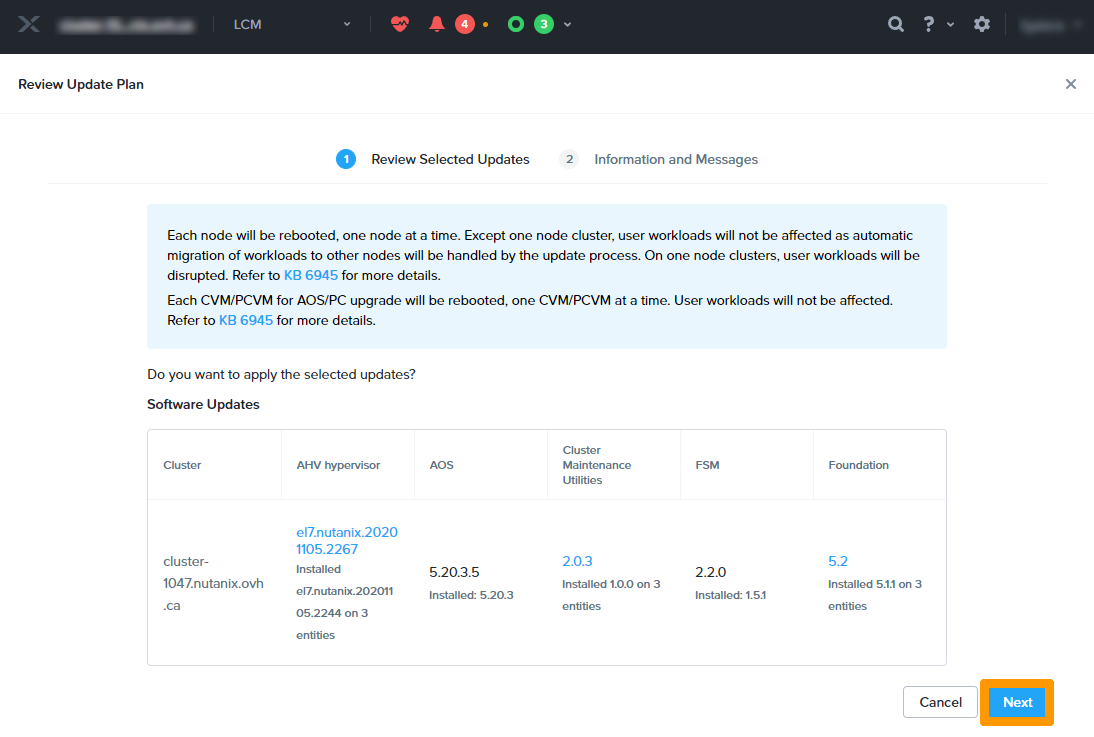Expand the help menu chevron
The image size is (1094, 737).
point(950,24)
